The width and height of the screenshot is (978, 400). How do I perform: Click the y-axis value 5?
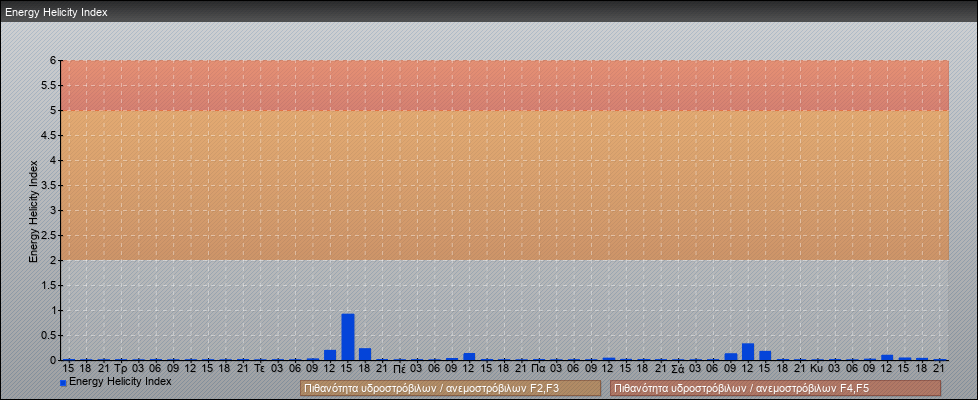pos(54,110)
